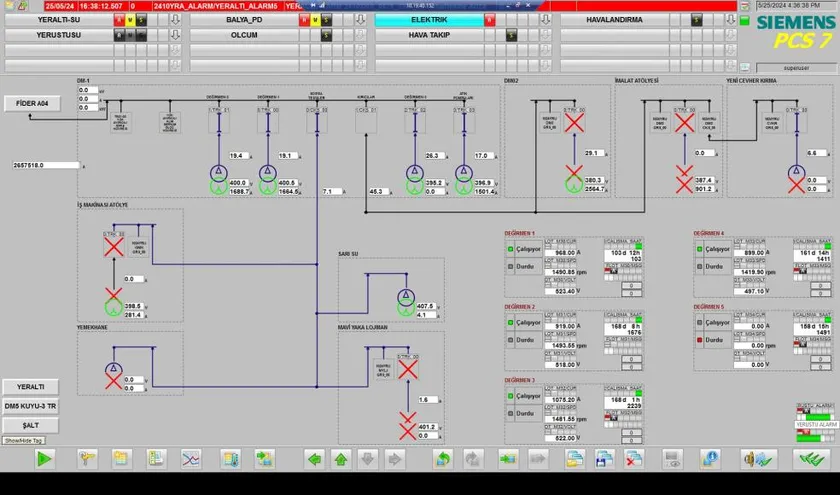Click the green up arrow navigation icon
The height and width of the screenshot is (495, 840).
coord(341,459)
